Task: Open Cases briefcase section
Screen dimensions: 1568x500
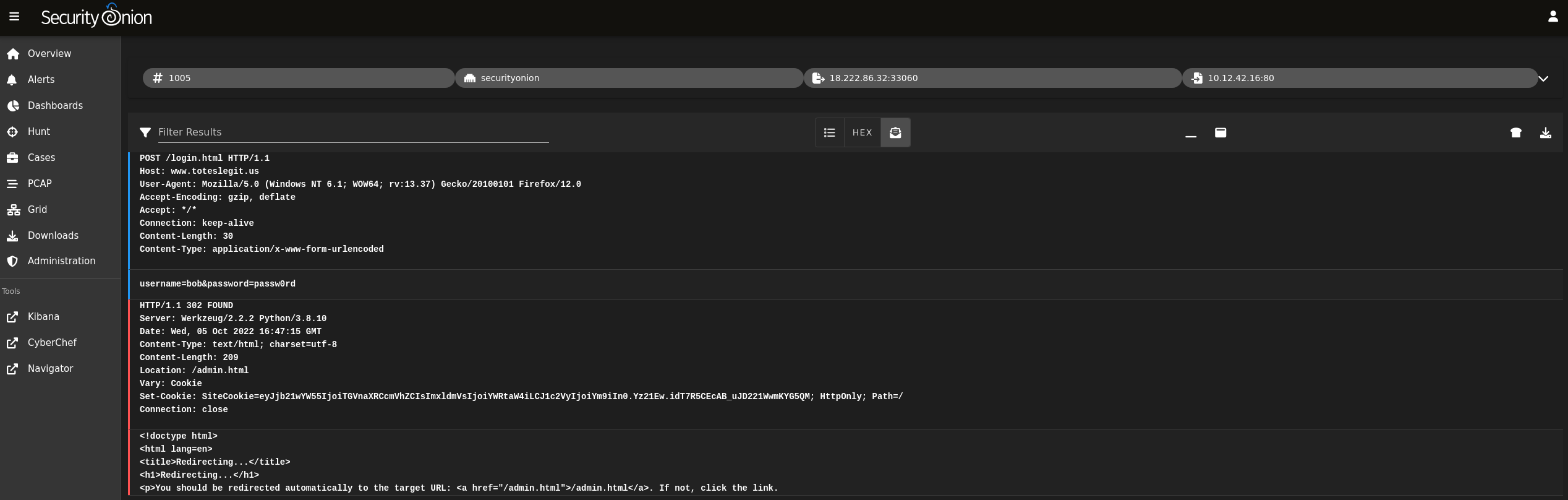Action: point(60,158)
